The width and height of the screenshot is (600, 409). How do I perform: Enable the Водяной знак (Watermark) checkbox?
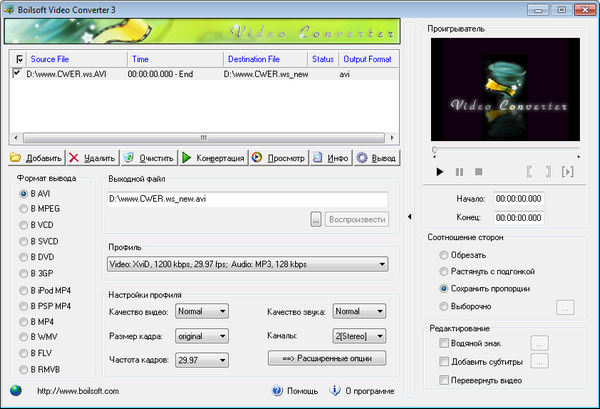(x=444, y=343)
